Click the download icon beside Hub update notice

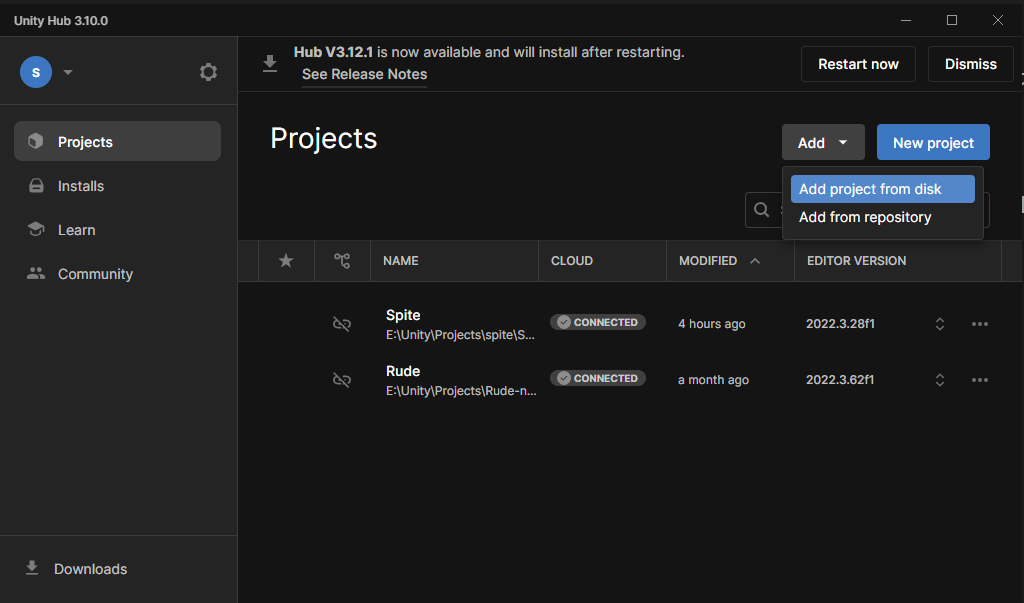point(269,64)
